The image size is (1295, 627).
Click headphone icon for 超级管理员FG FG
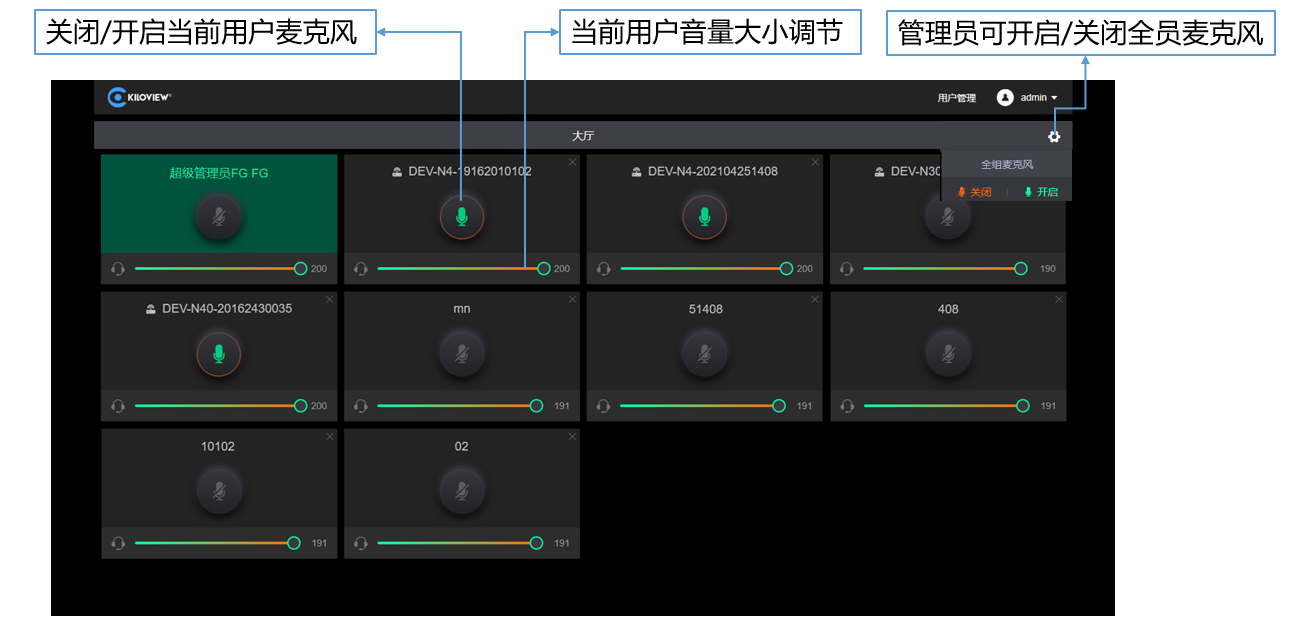pos(118,269)
